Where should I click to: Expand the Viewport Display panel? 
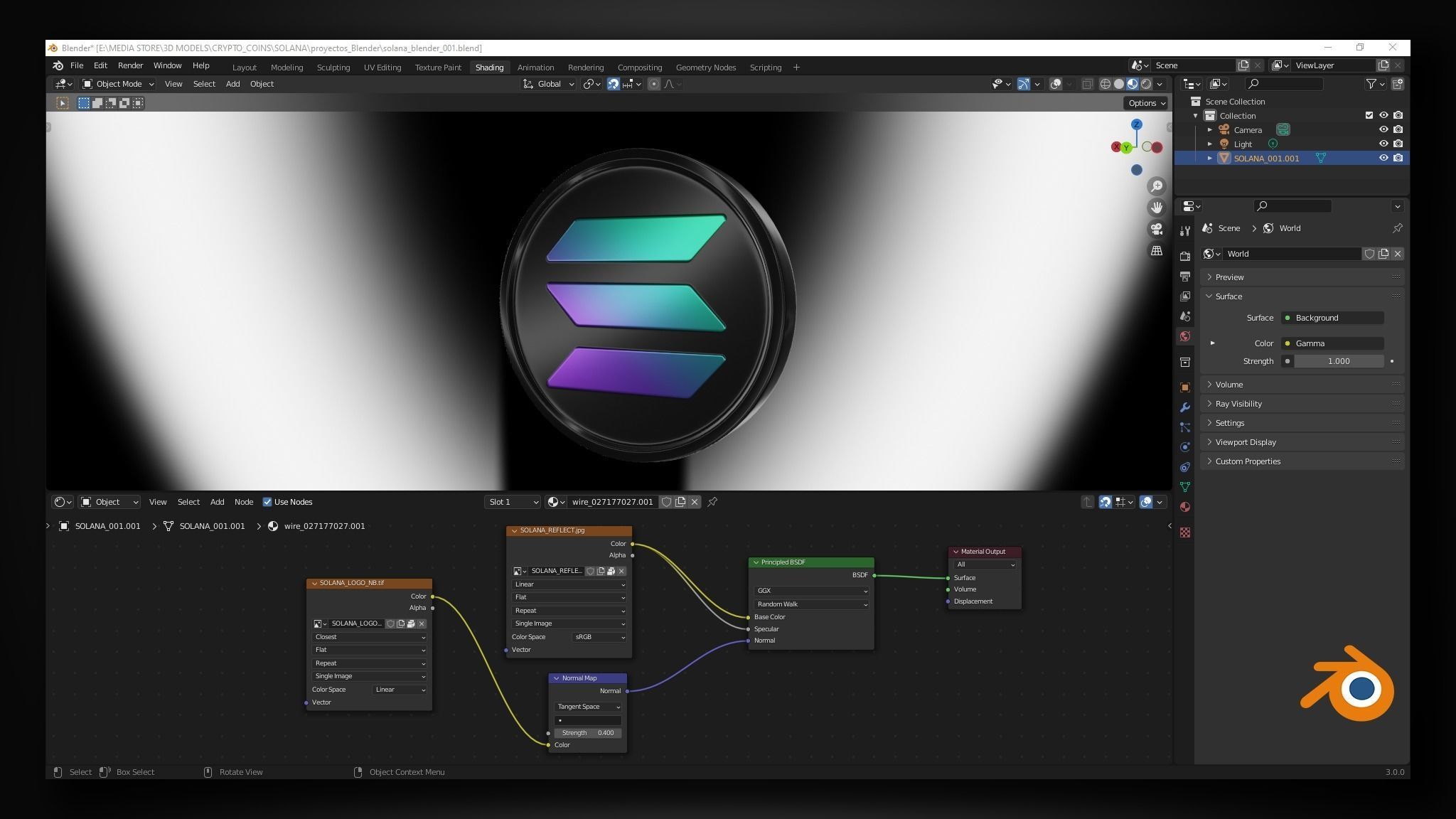click(x=1302, y=442)
